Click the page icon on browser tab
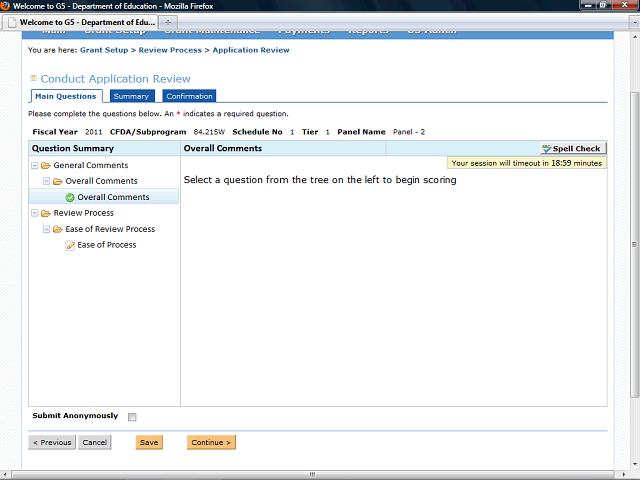This screenshot has height=480, width=640. click(12, 22)
